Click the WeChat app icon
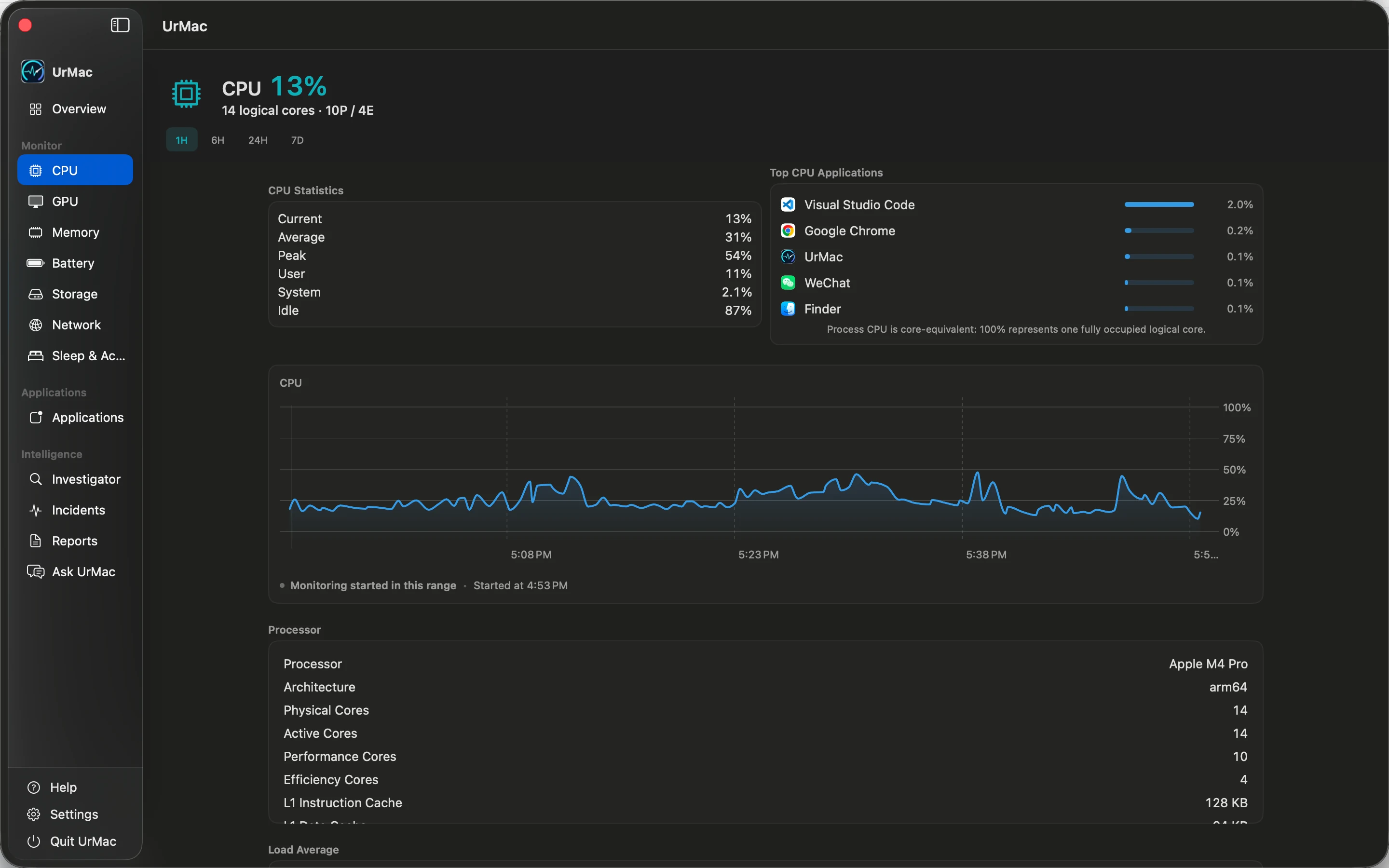Screen dimensions: 1389x868 (x=788, y=283)
